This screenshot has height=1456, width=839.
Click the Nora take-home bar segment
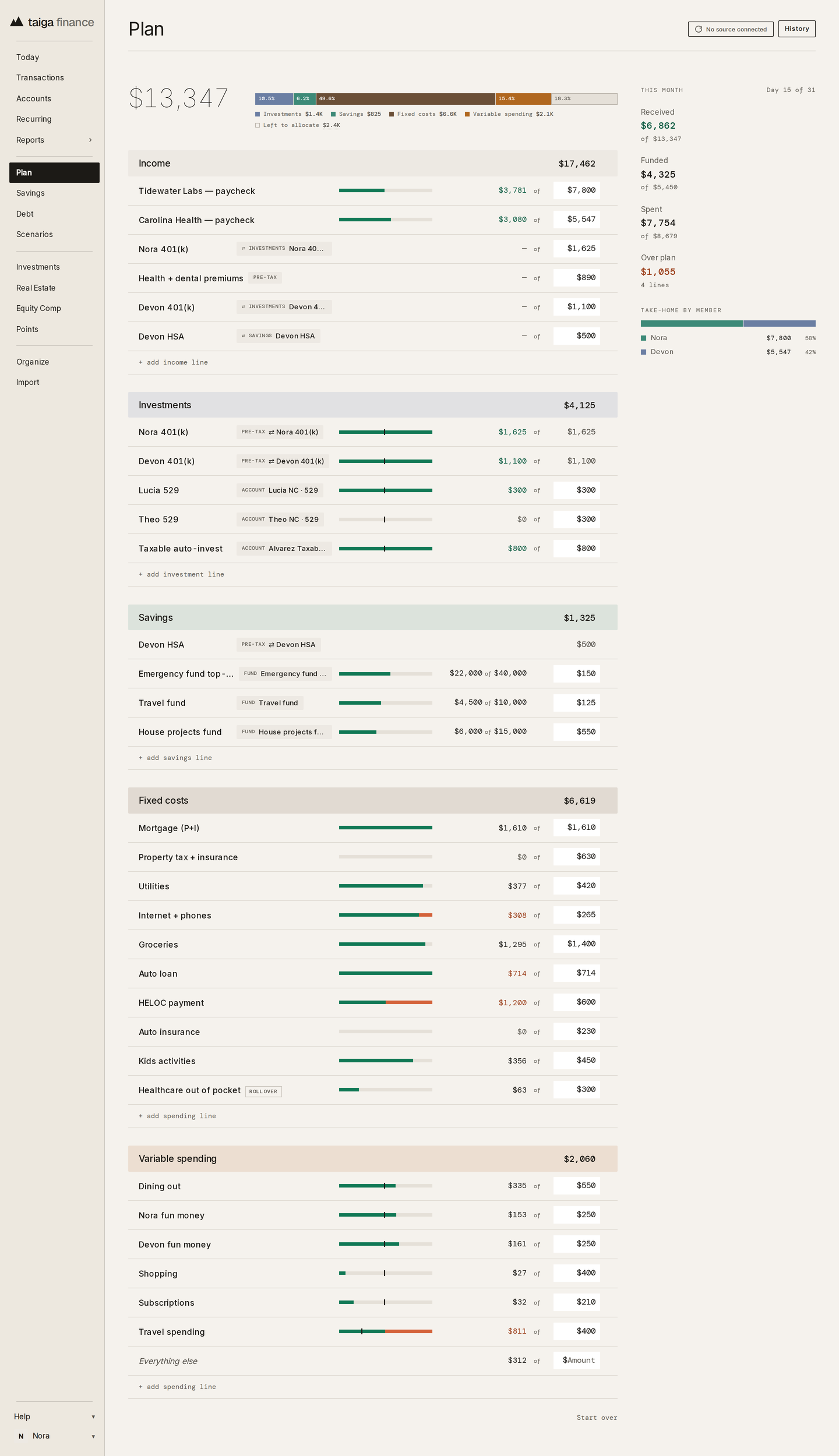point(692,324)
